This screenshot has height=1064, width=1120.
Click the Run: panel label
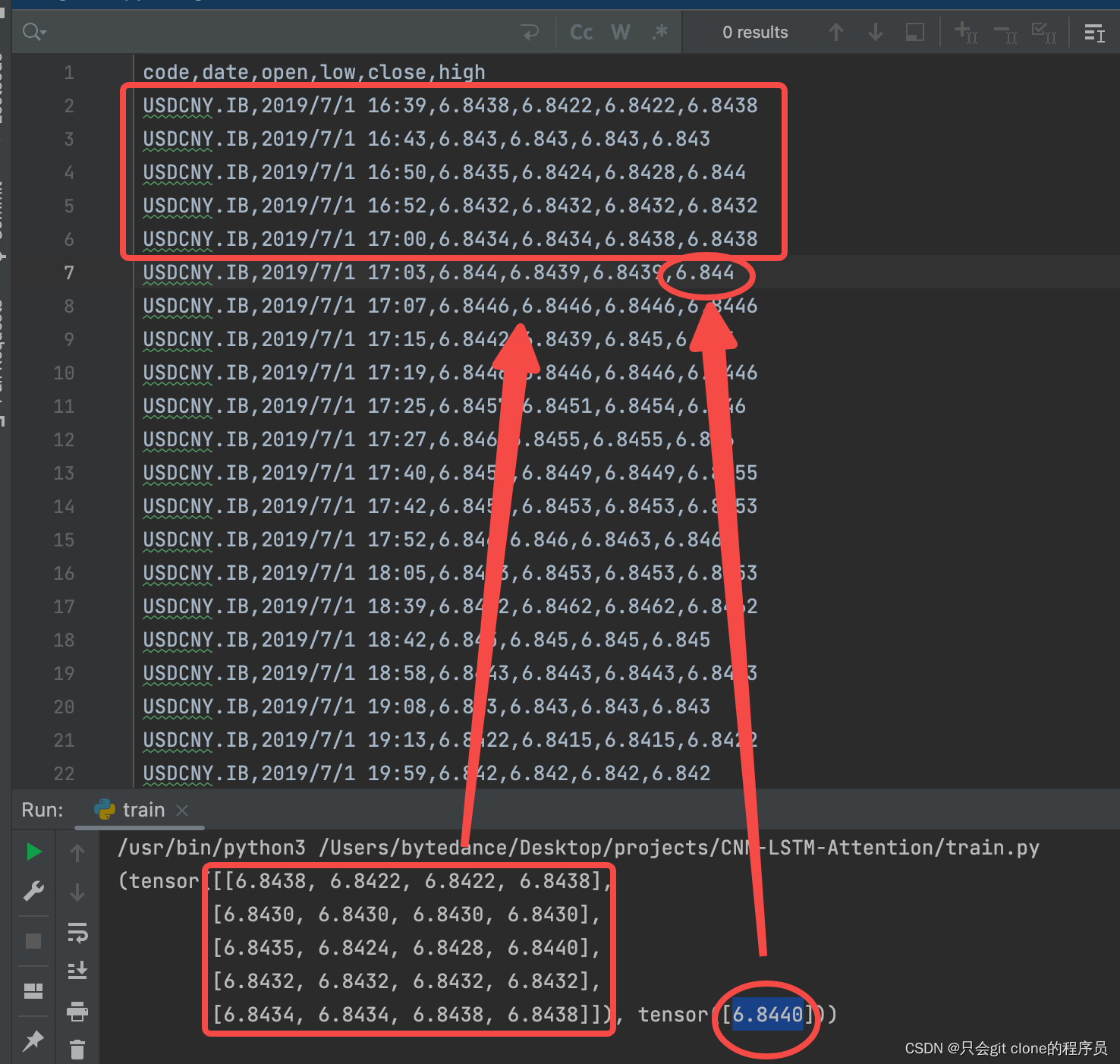click(x=42, y=810)
